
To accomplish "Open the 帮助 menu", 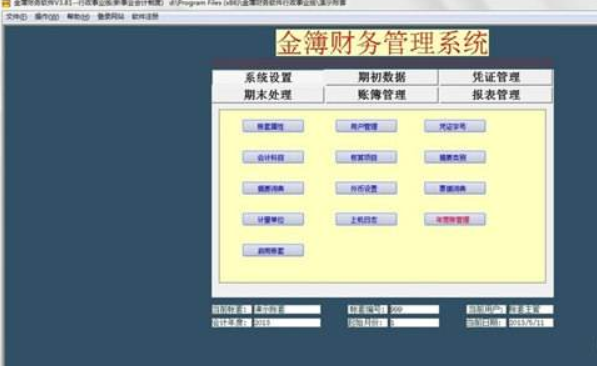I will [x=78, y=17].
